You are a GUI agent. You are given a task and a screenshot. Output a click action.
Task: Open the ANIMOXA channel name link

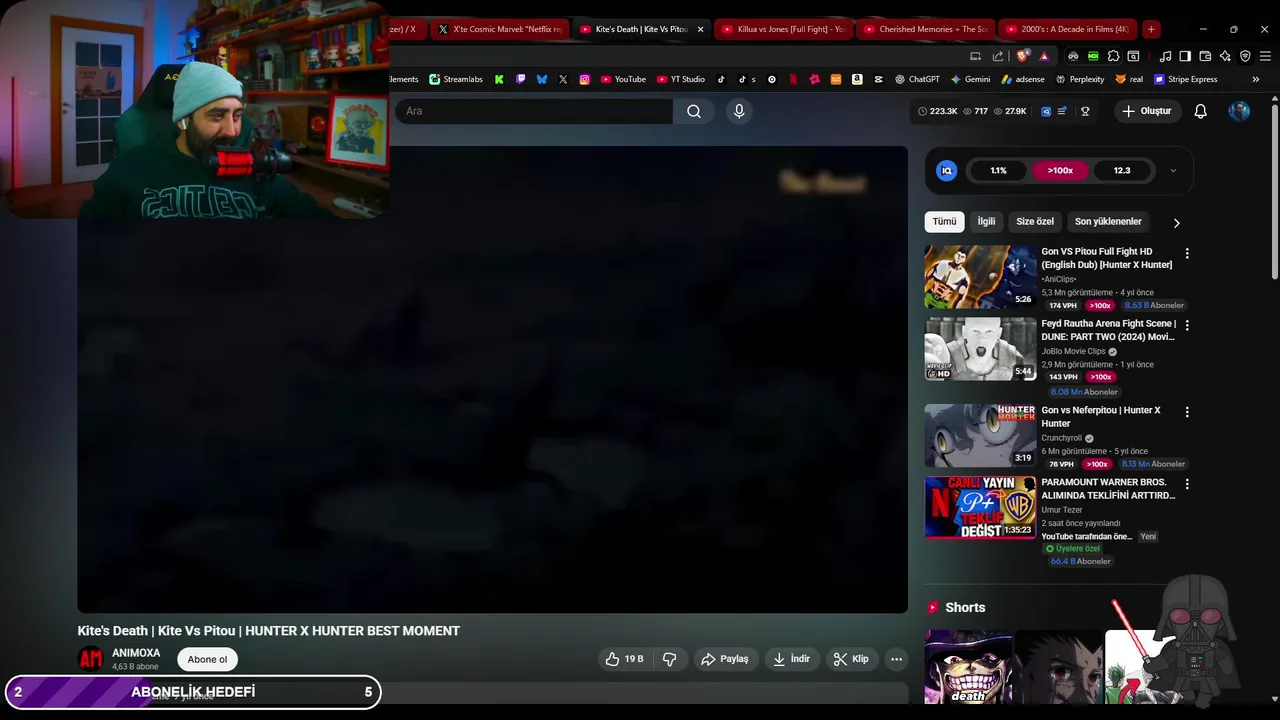(136, 653)
